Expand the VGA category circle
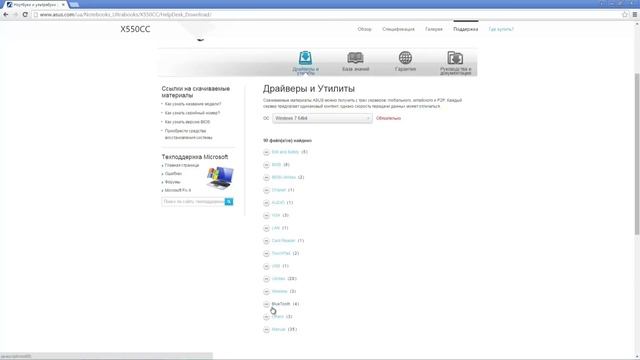This screenshot has width=640, height=360. 266,216
